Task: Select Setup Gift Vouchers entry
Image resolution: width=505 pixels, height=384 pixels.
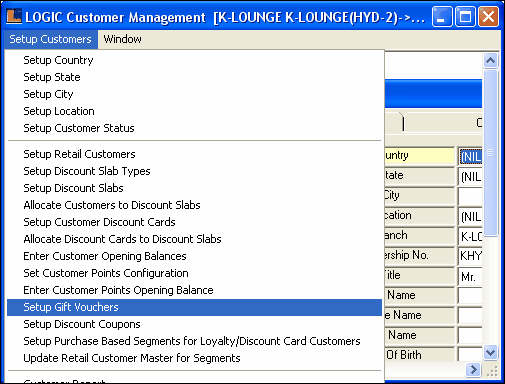Action: click(194, 307)
